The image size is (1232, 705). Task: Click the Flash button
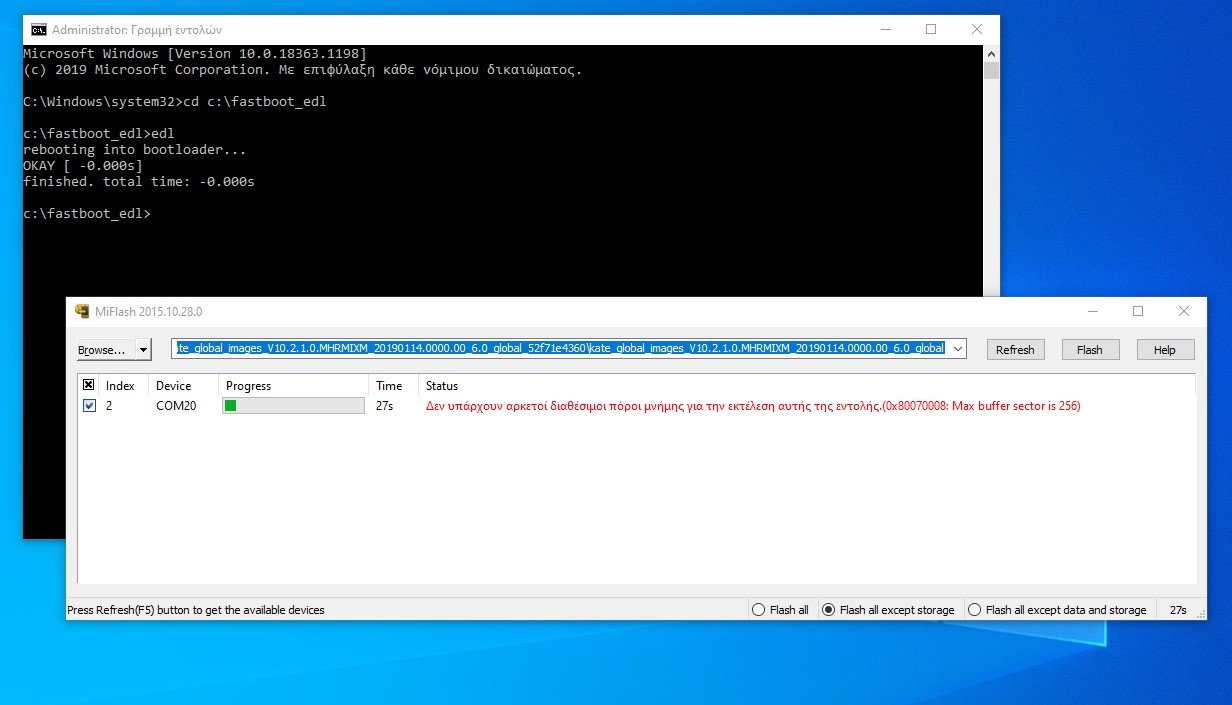coord(1089,350)
